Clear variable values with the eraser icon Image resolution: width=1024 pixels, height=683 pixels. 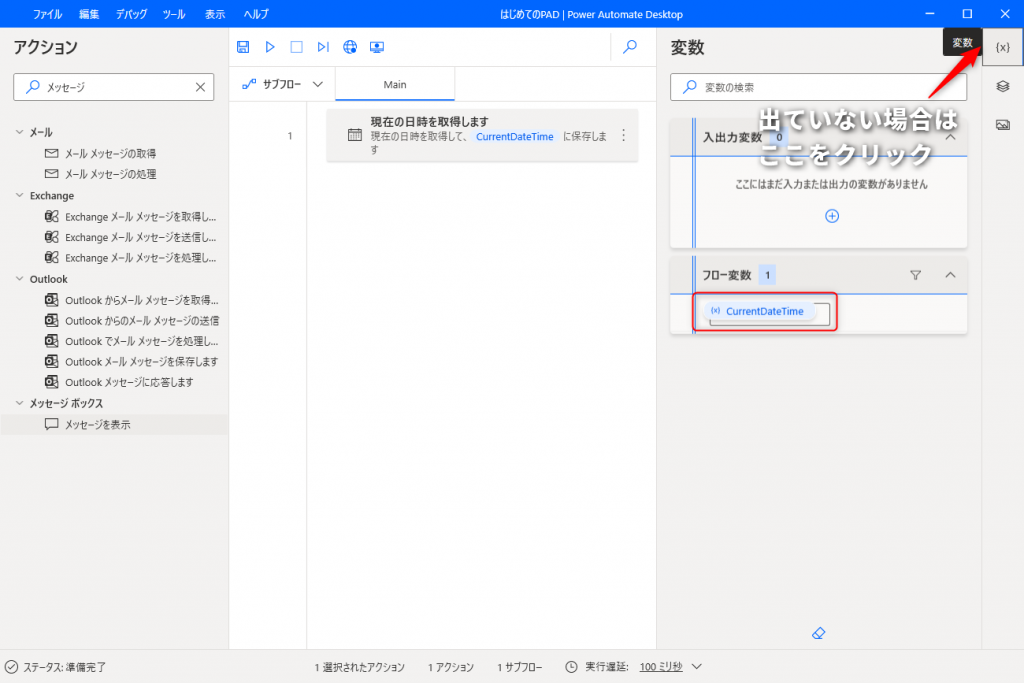click(x=818, y=633)
